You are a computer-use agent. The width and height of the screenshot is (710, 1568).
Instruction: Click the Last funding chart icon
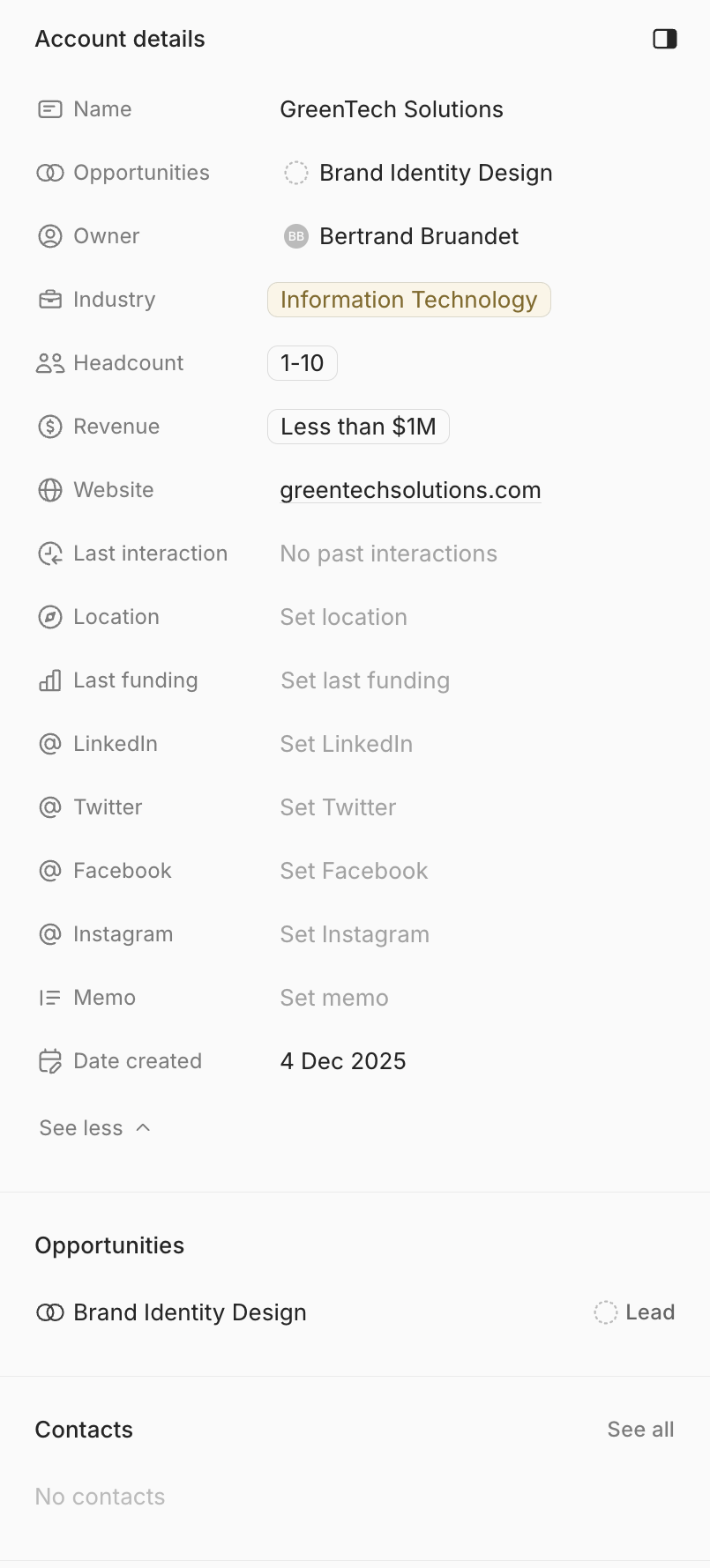pyautogui.click(x=50, y=680)
